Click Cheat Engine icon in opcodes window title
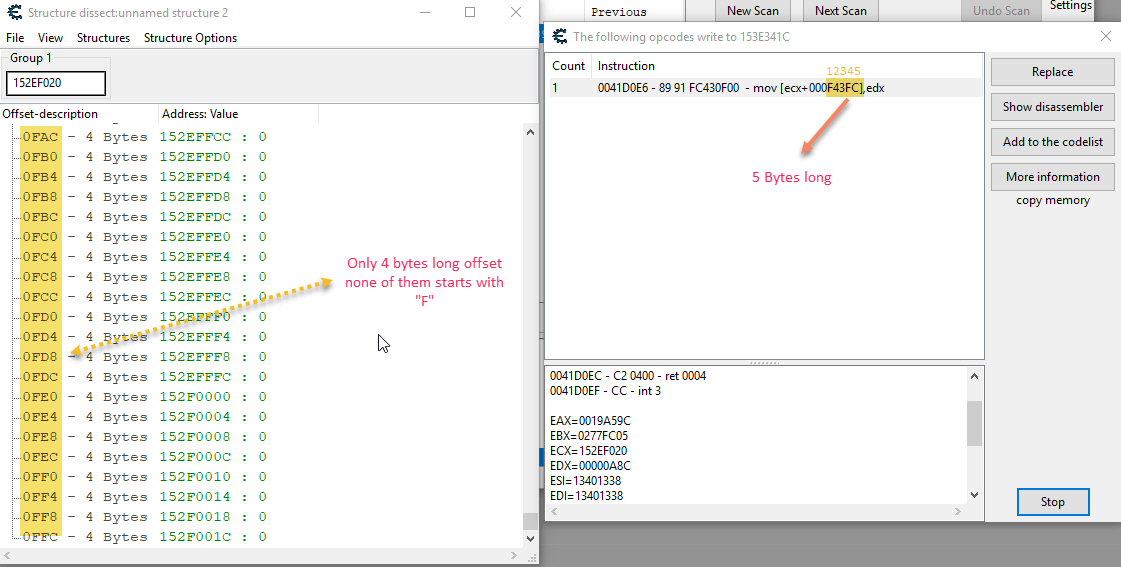Viewport: 1121px width, 567px height. tap(560, 36)
